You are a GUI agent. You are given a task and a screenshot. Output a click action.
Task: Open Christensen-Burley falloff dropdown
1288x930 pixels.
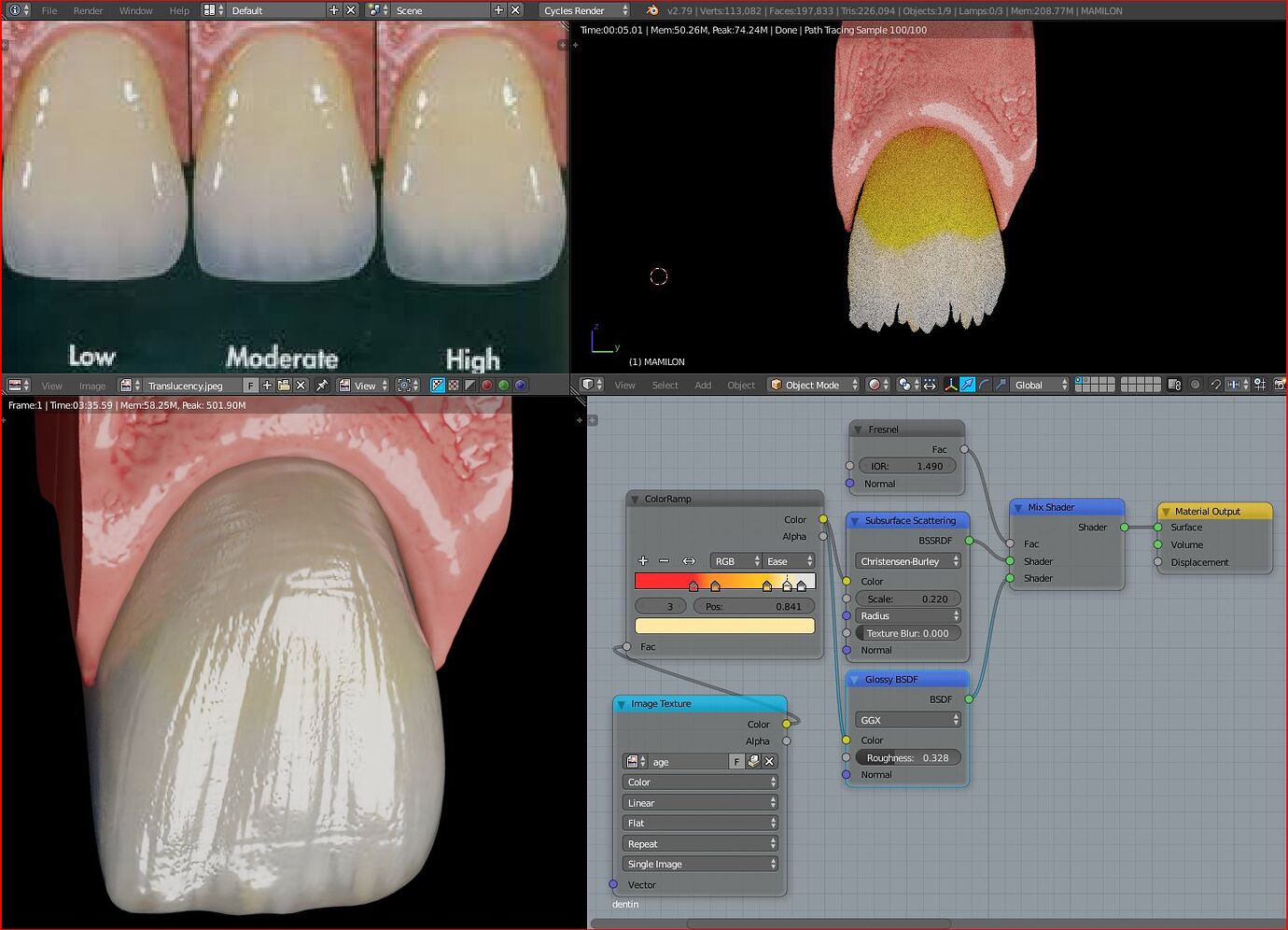[x=909, y=561]
